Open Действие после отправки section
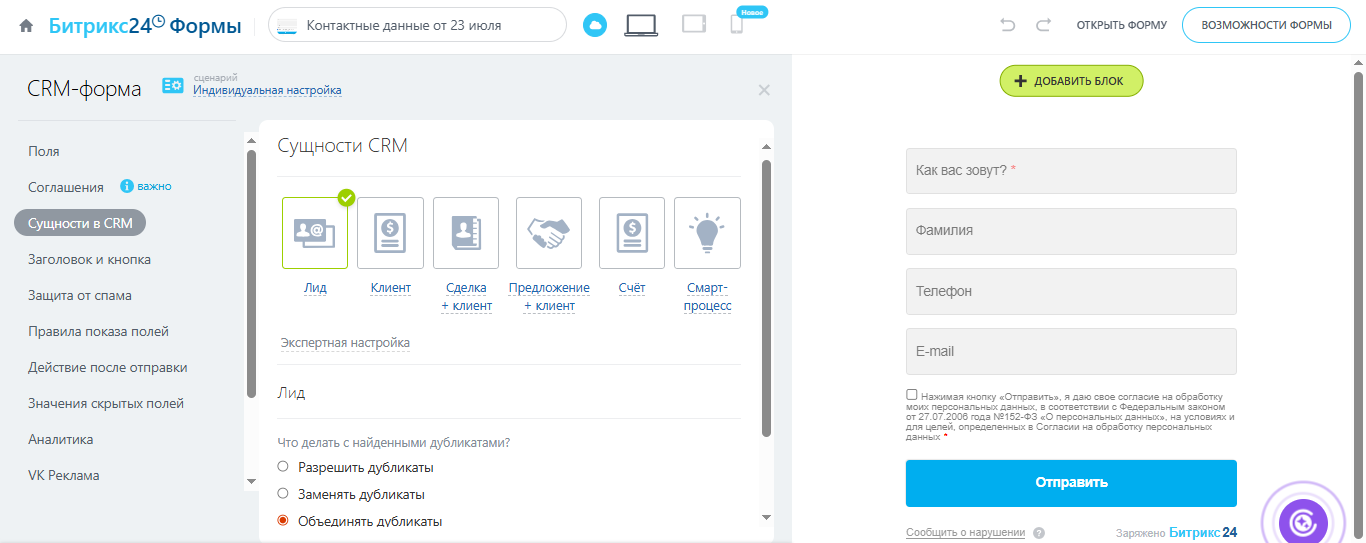The width and height of the screenshot is (1366, 543). point(108,367)
